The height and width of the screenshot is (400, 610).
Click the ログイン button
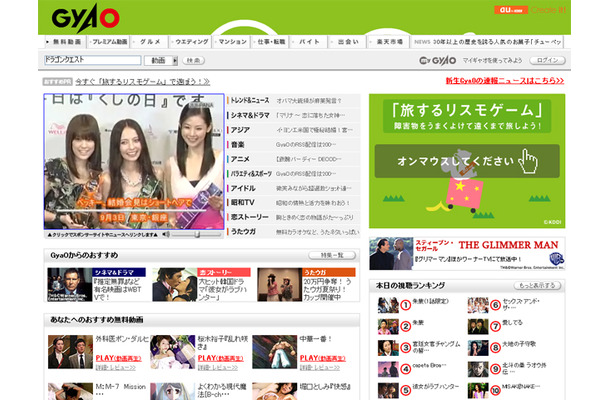(x=547, y=60)
